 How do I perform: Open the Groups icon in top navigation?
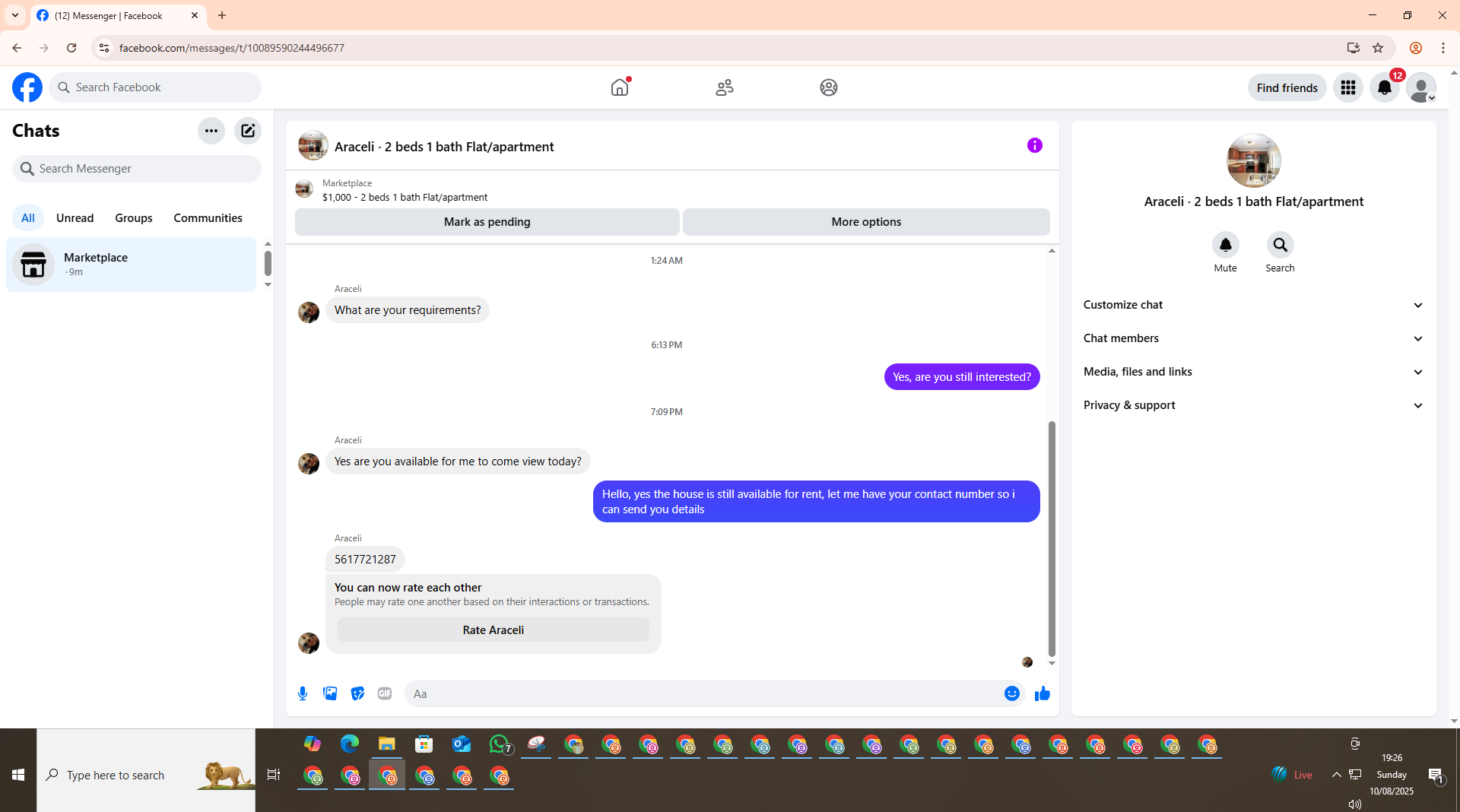[x=829, y=87]
